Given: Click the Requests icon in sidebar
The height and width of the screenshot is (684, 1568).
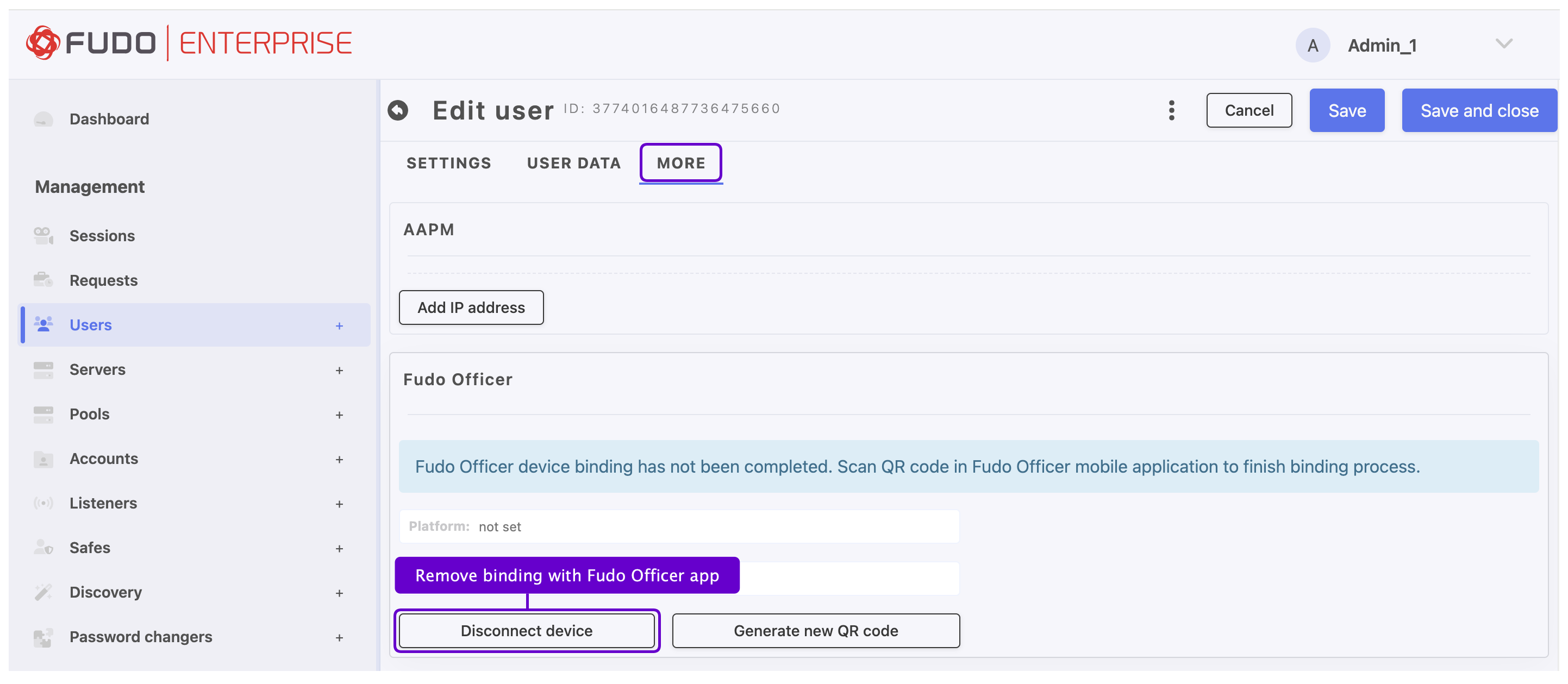Looking at the screenshot, I should pos(43,280).
